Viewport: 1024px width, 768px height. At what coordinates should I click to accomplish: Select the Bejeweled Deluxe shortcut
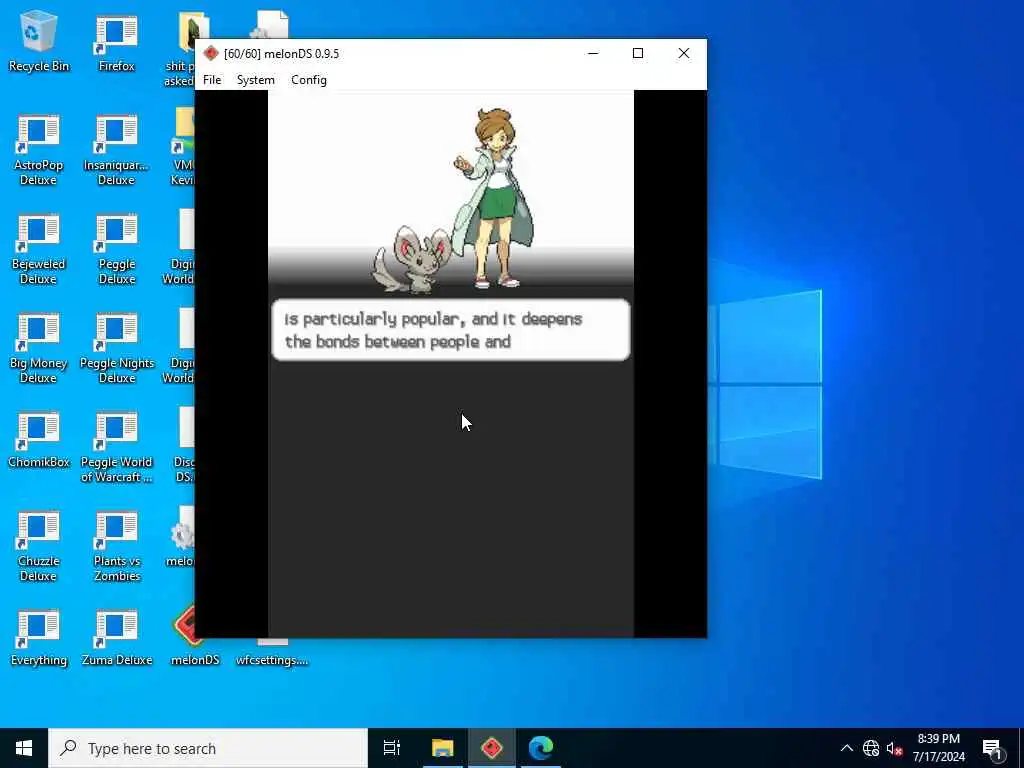point(39,248)
